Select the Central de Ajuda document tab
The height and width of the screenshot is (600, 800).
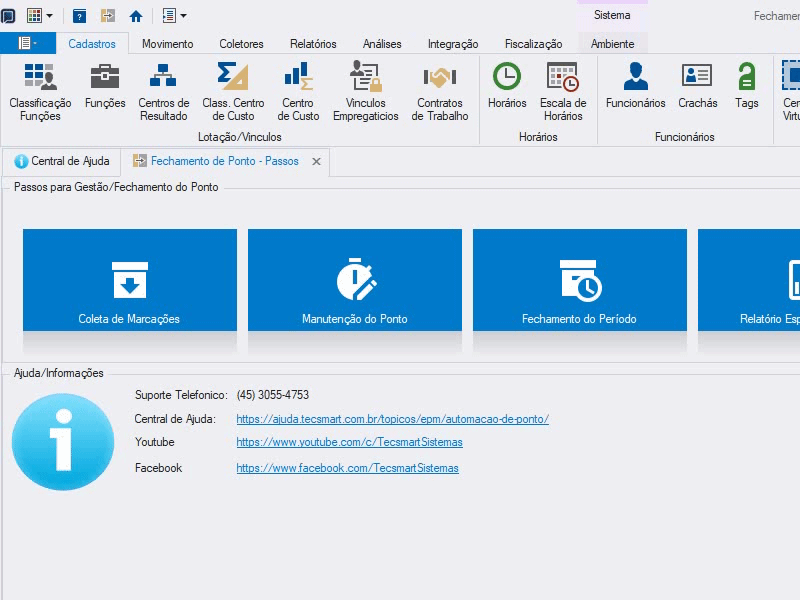pos(61,161)
